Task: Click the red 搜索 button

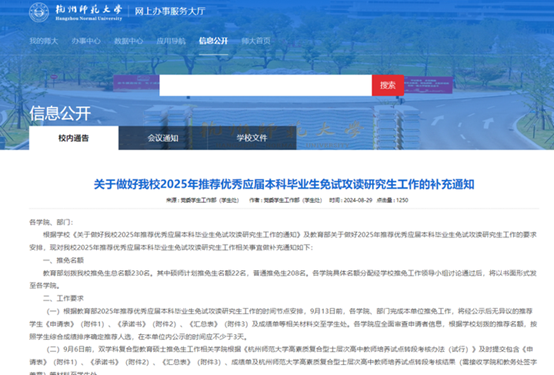Action: pos(388,85)
